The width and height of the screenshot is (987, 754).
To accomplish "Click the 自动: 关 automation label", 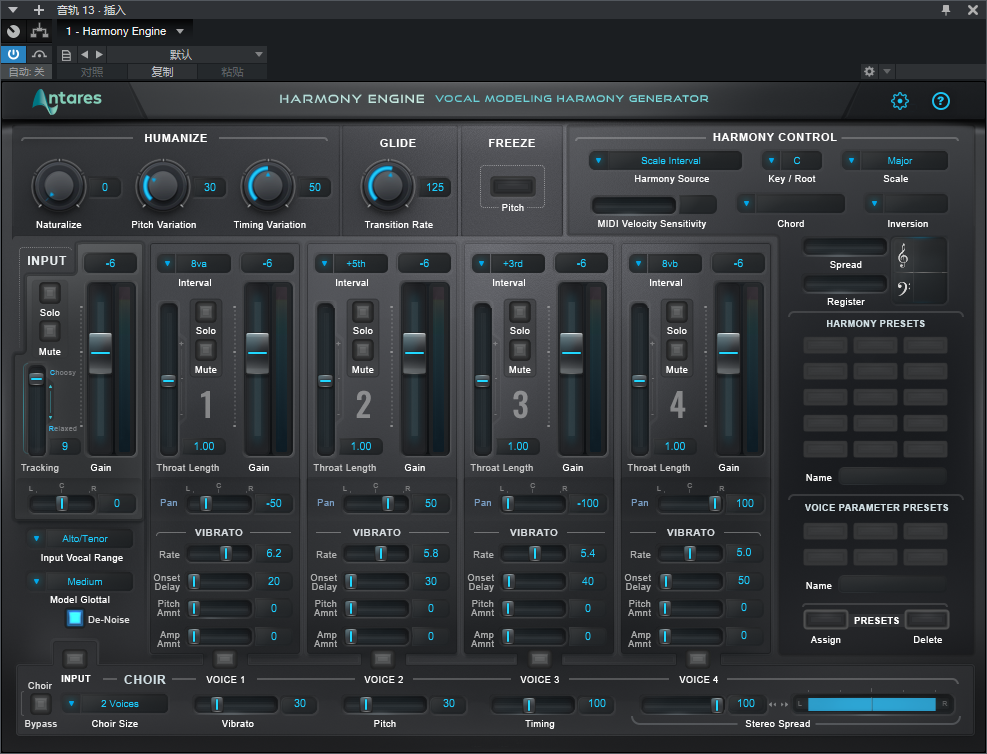I will click(x=27, y=72).
